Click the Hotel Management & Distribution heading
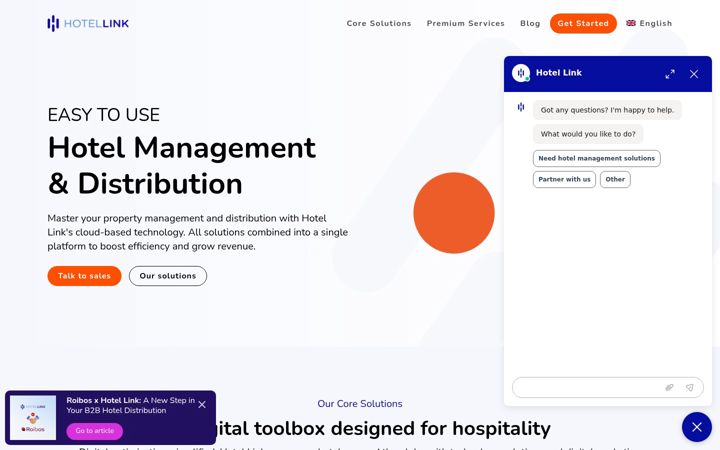The width and height of the screenshot is (720, 450). 182,165
